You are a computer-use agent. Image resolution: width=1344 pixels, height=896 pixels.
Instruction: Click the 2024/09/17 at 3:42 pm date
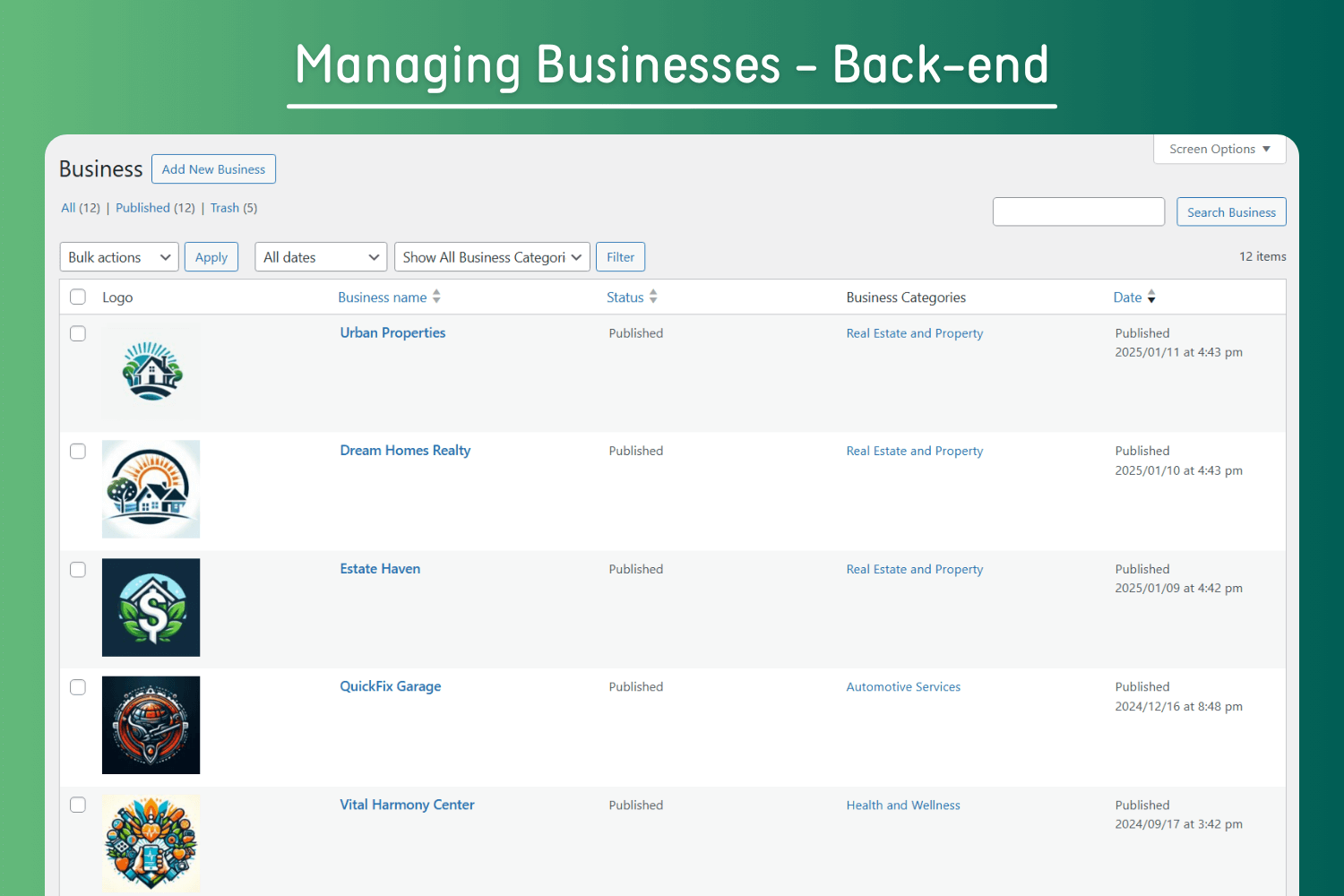click(x=1178, y=824)
